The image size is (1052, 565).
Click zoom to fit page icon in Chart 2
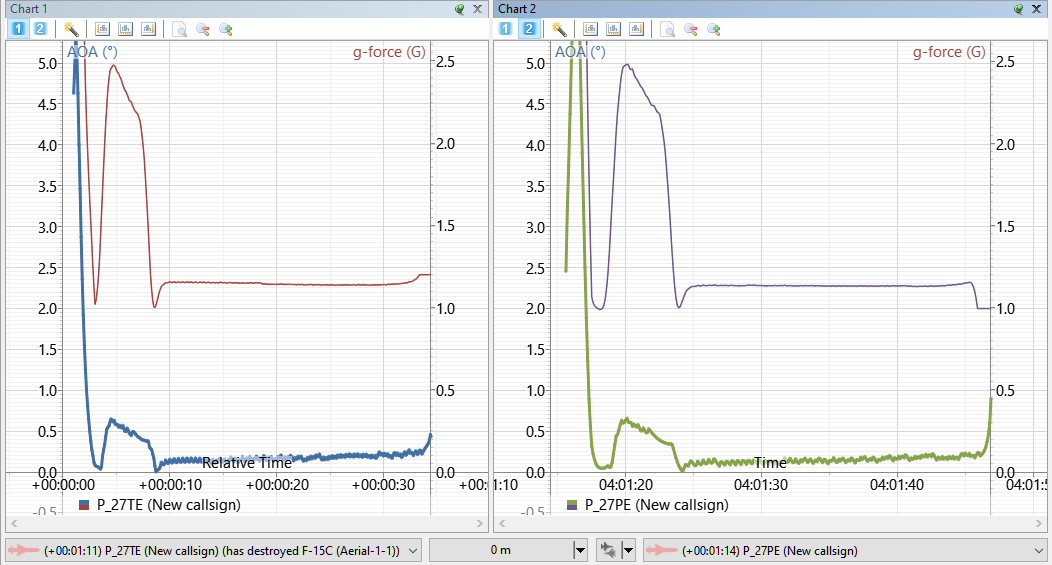tap(667, 29)
